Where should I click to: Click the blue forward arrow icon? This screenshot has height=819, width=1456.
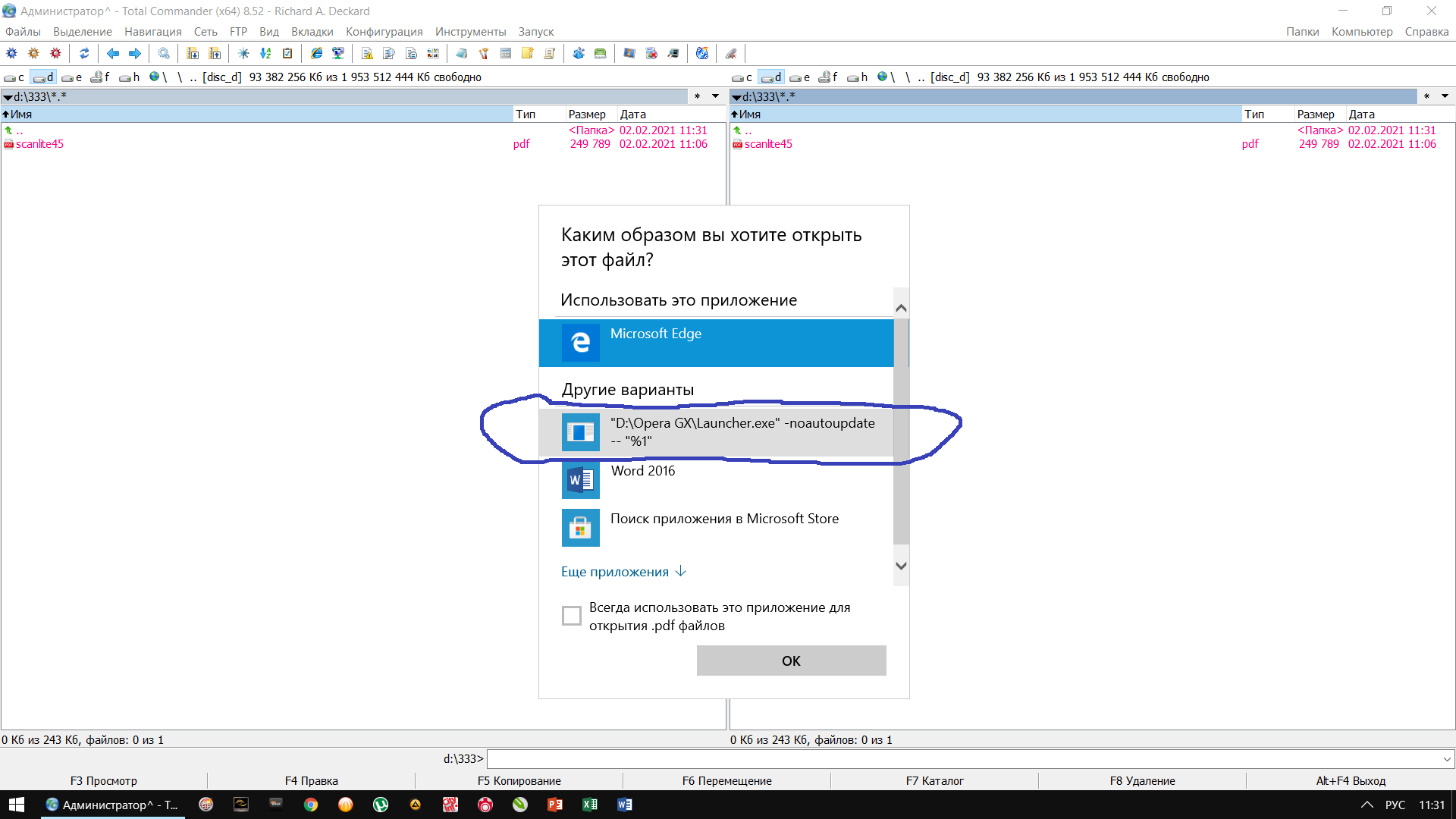tap(135, 53)
